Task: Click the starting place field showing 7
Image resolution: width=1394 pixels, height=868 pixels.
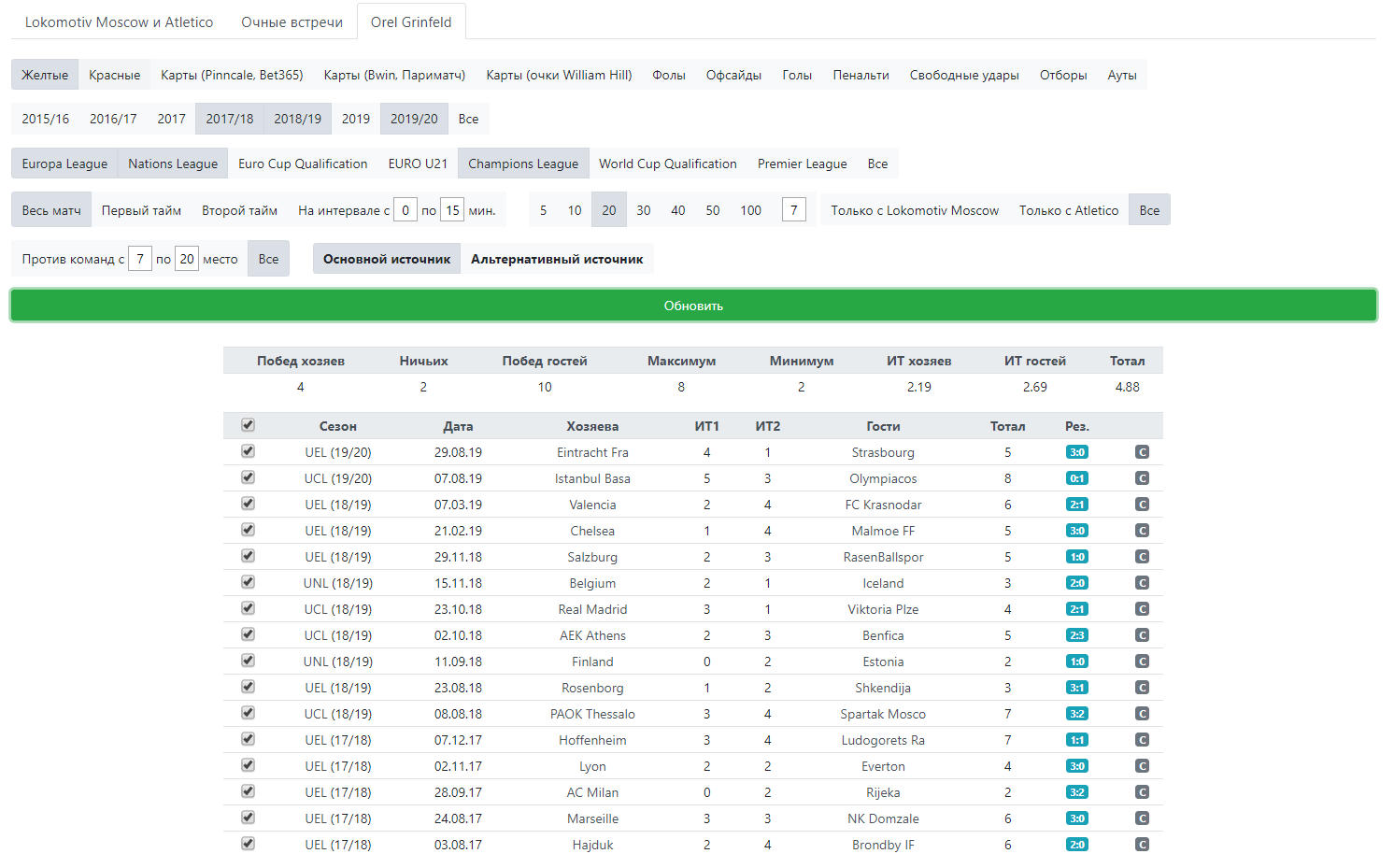Action: click(x=140, y=259)
